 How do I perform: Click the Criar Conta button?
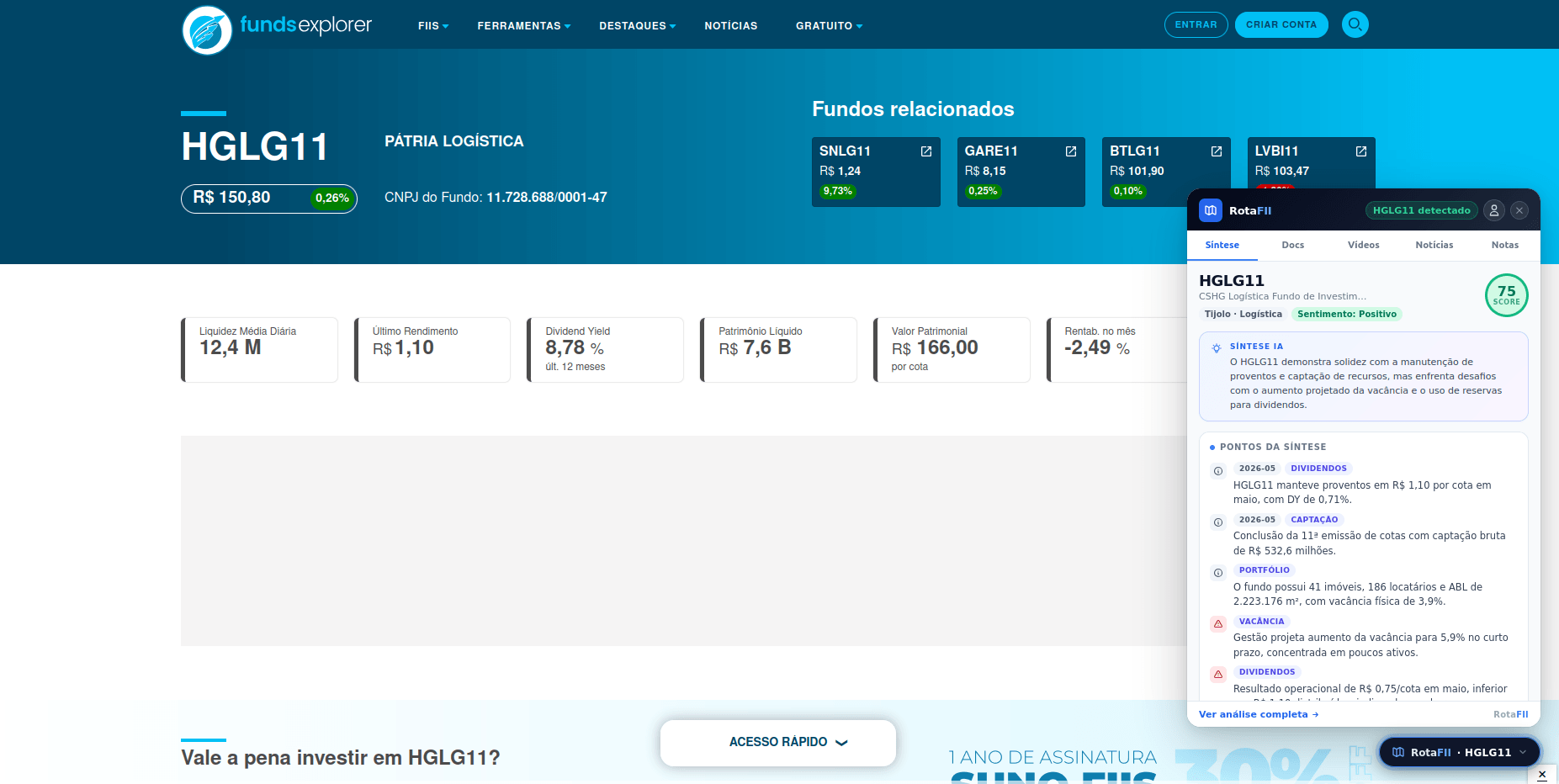click(x=1281, y=24)
